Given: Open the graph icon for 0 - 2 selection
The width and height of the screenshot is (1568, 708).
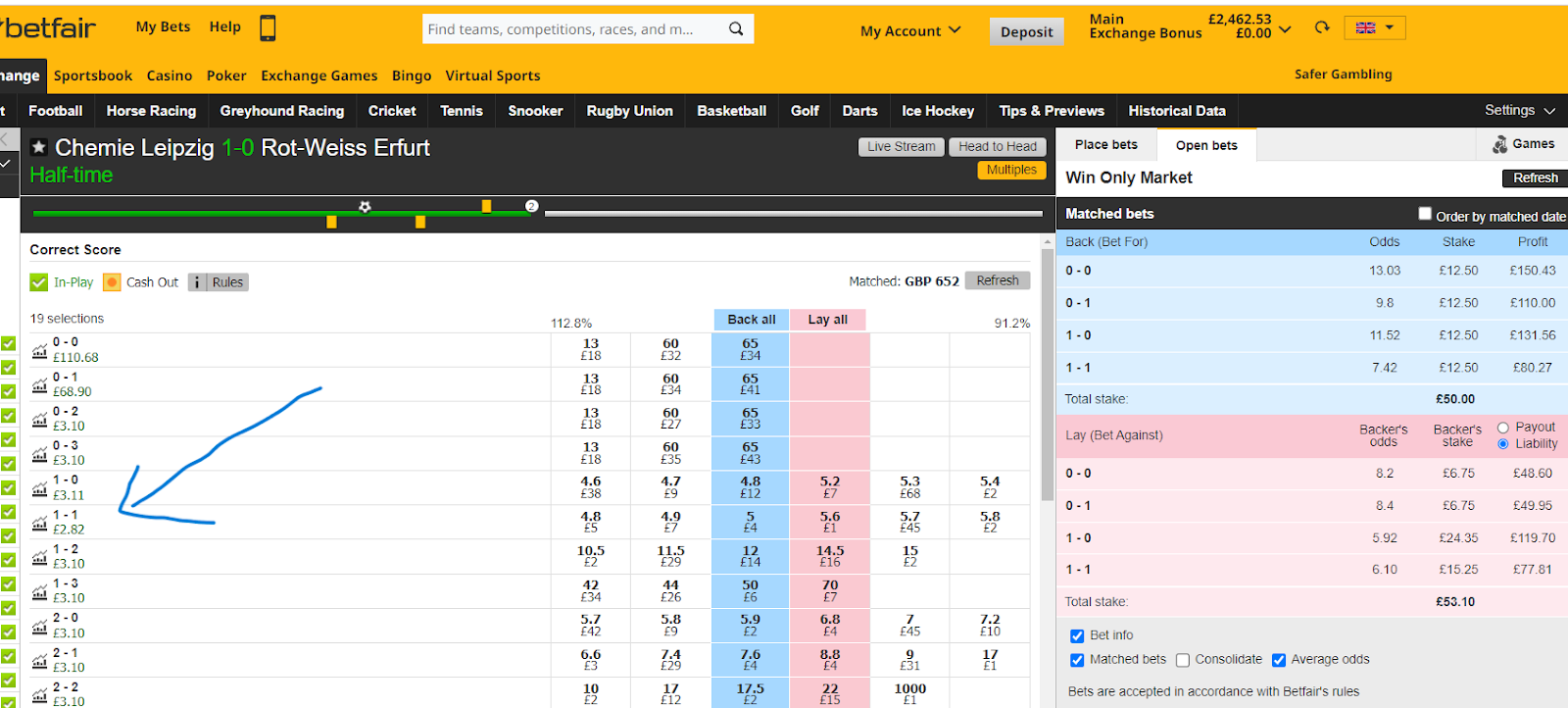Looking at the screenshot, I should pyautogui.click(x=39, y=419).
